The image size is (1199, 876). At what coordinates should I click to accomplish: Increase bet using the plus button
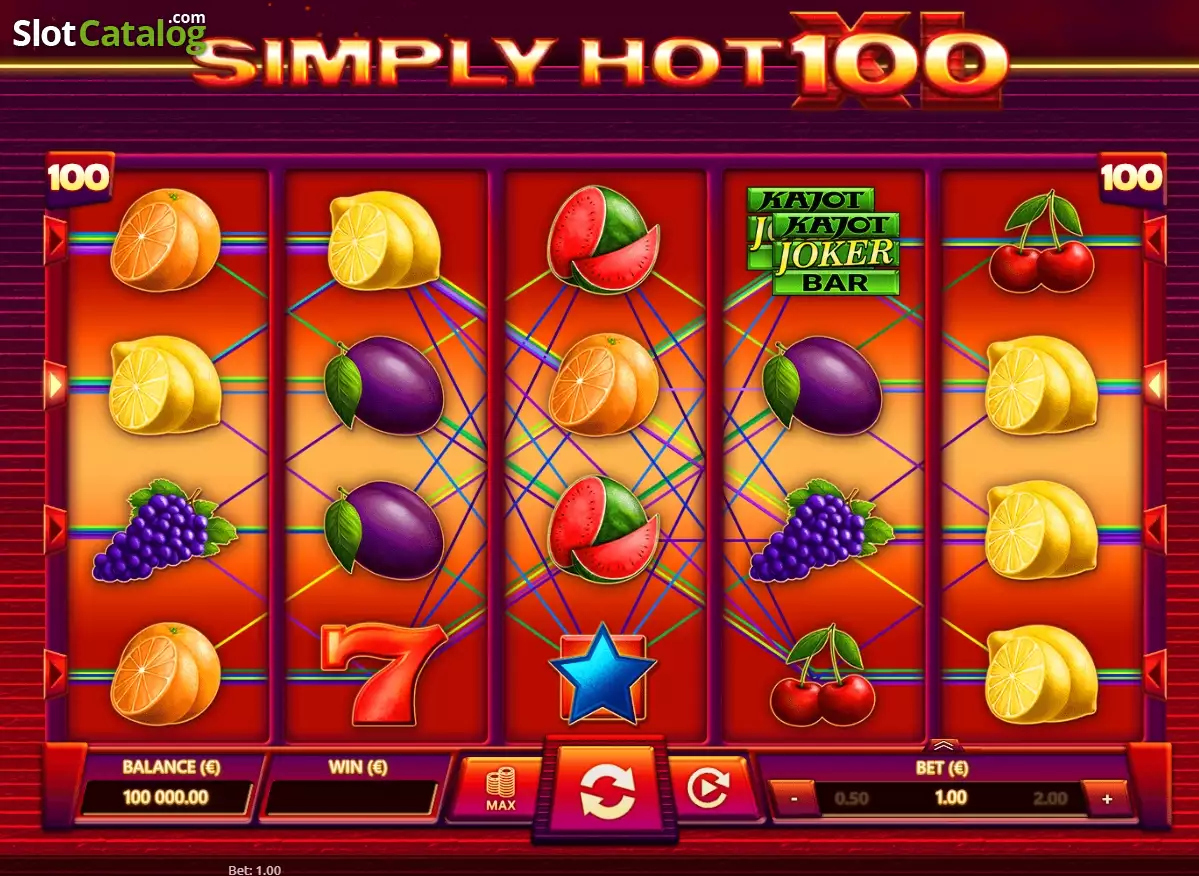point(1107,799)
